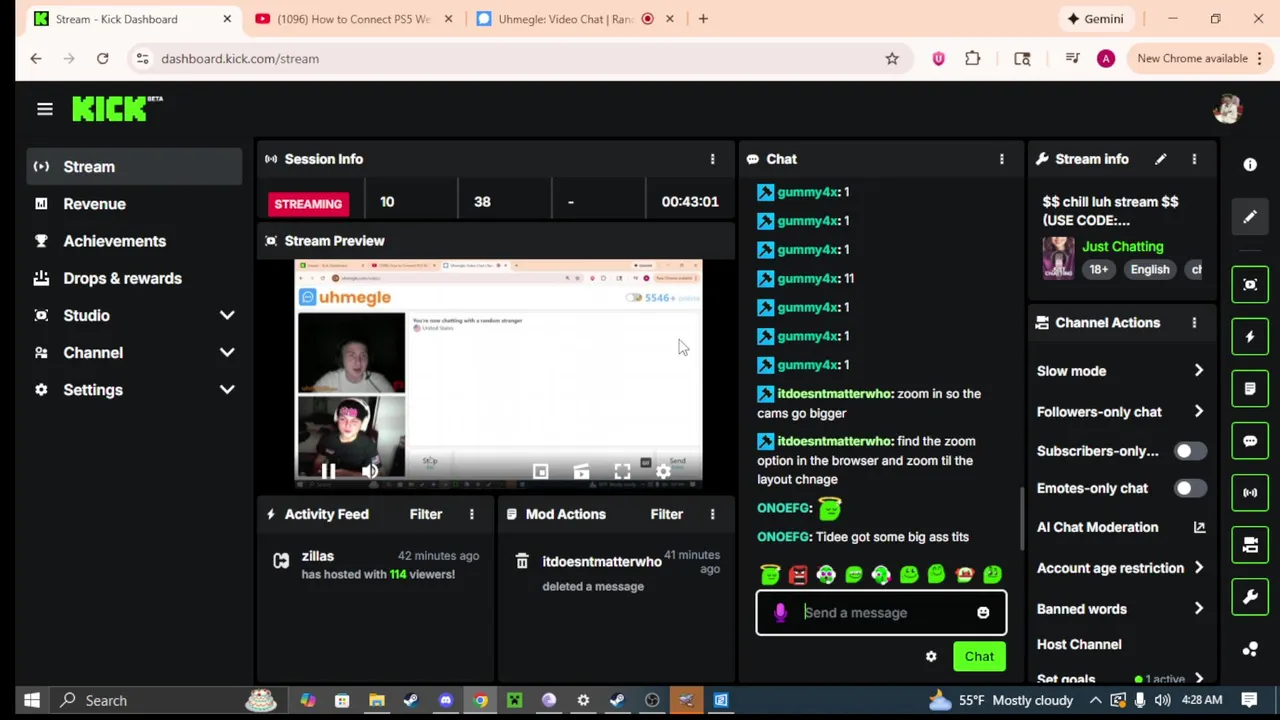Open Channel Actions three-dot menu
This screenshot has height=720, width=1280.
[x=1193, y=323]
